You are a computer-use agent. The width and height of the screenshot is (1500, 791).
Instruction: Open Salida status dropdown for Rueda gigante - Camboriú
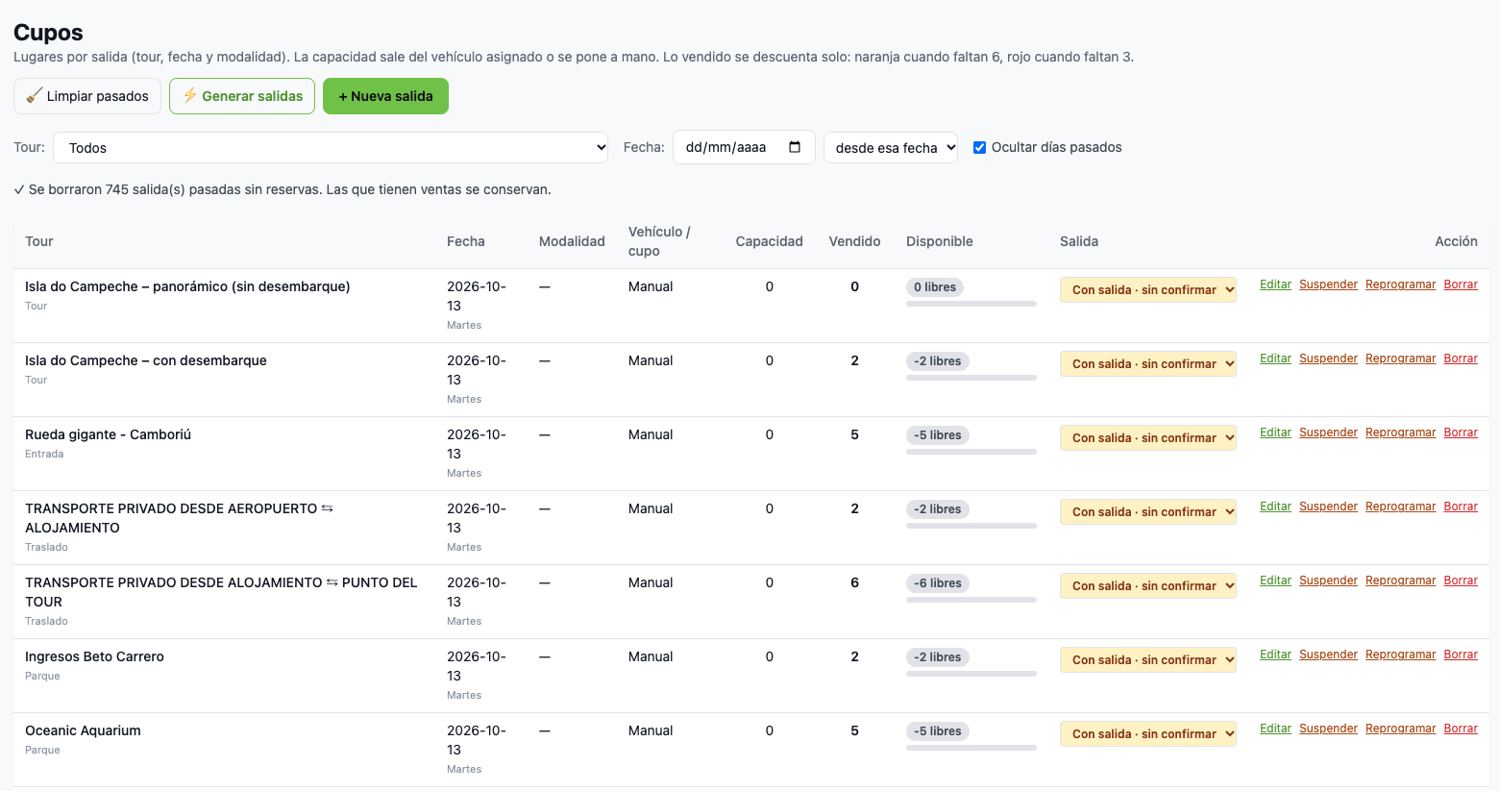tap(1148, 437)
